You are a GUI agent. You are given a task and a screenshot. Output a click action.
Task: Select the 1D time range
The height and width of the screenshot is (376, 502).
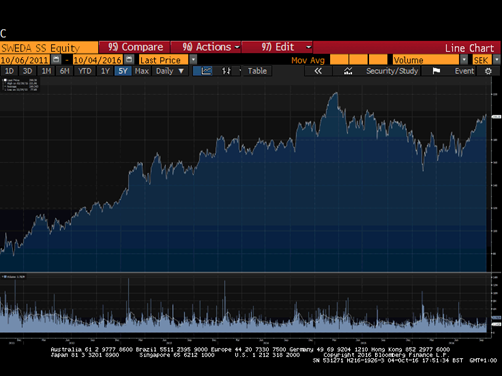[x=9, y=71]
